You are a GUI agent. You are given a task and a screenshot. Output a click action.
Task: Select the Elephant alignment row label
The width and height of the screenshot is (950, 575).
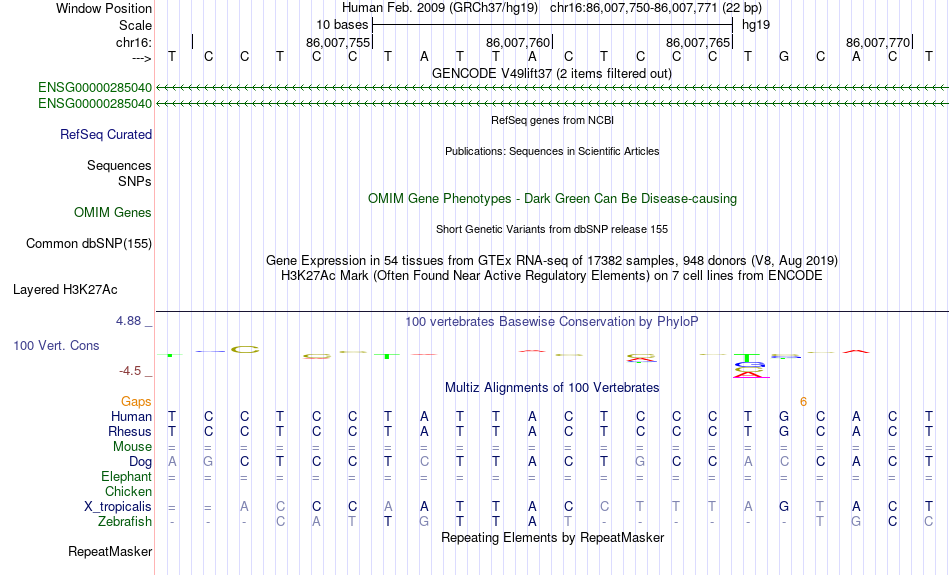(x=126, y=477)
